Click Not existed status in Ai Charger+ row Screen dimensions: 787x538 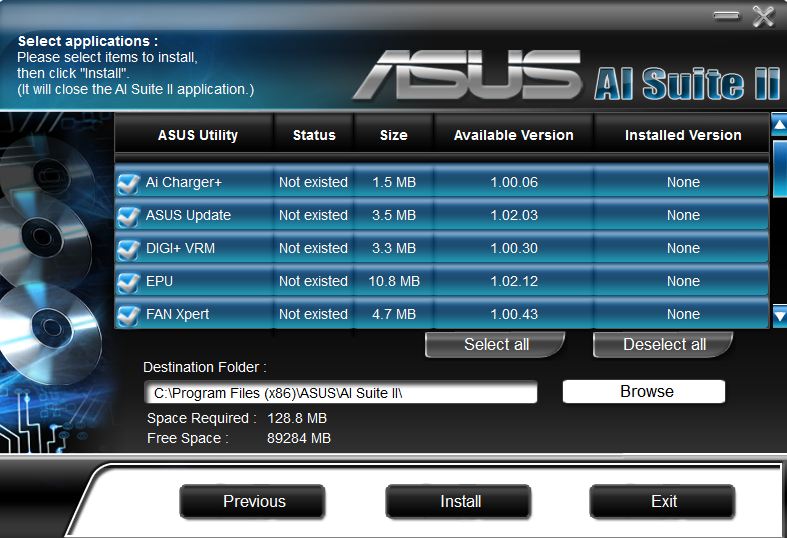[313, 182]
